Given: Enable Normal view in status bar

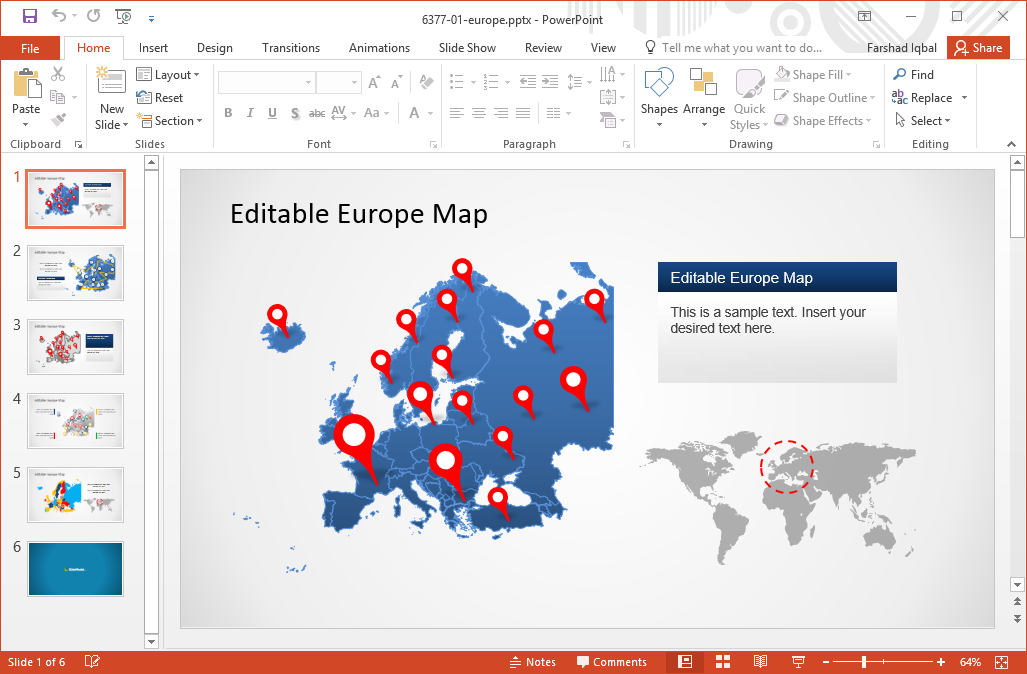Looking at the screenshot, I should (685, 662).
